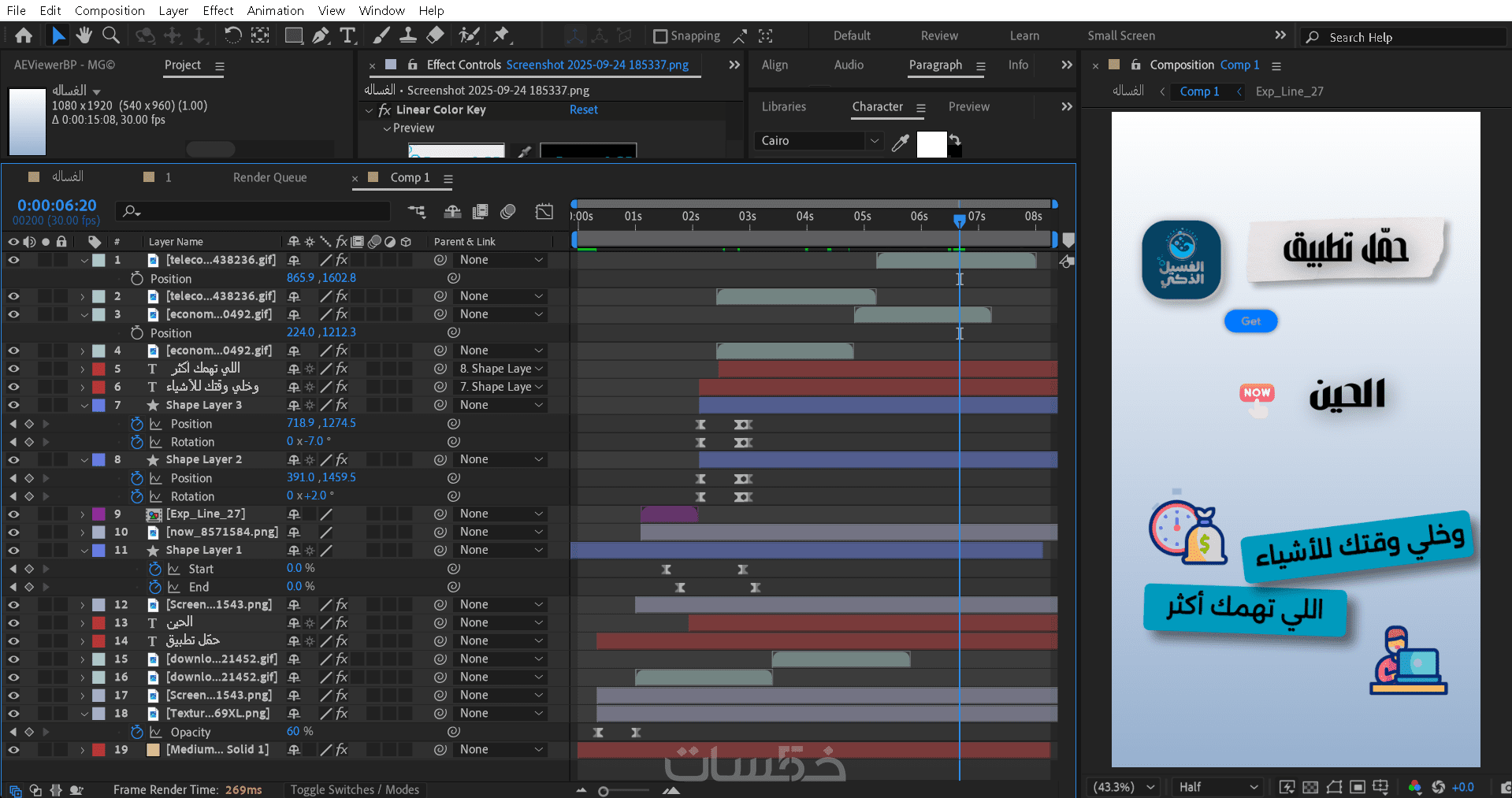Toggle visibility of Shape Layer 3
Image resolution: width=1512 pixels, height=798 pixels.
(13, 405)
